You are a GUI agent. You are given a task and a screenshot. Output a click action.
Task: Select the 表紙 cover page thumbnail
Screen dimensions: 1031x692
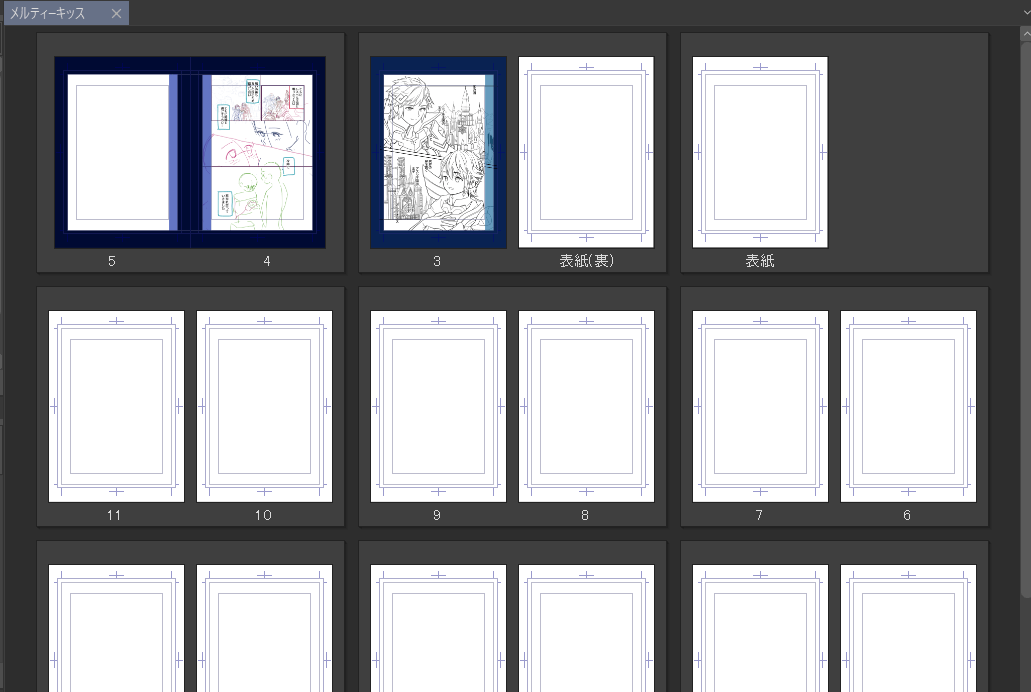760,152
